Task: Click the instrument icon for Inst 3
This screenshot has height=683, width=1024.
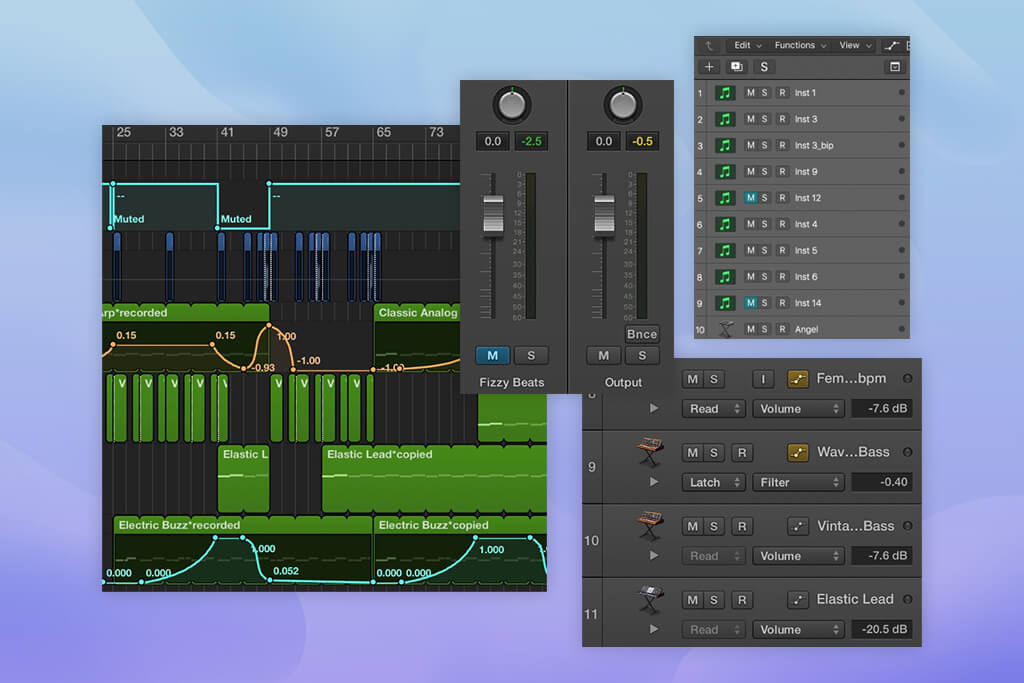Action: 725,119
